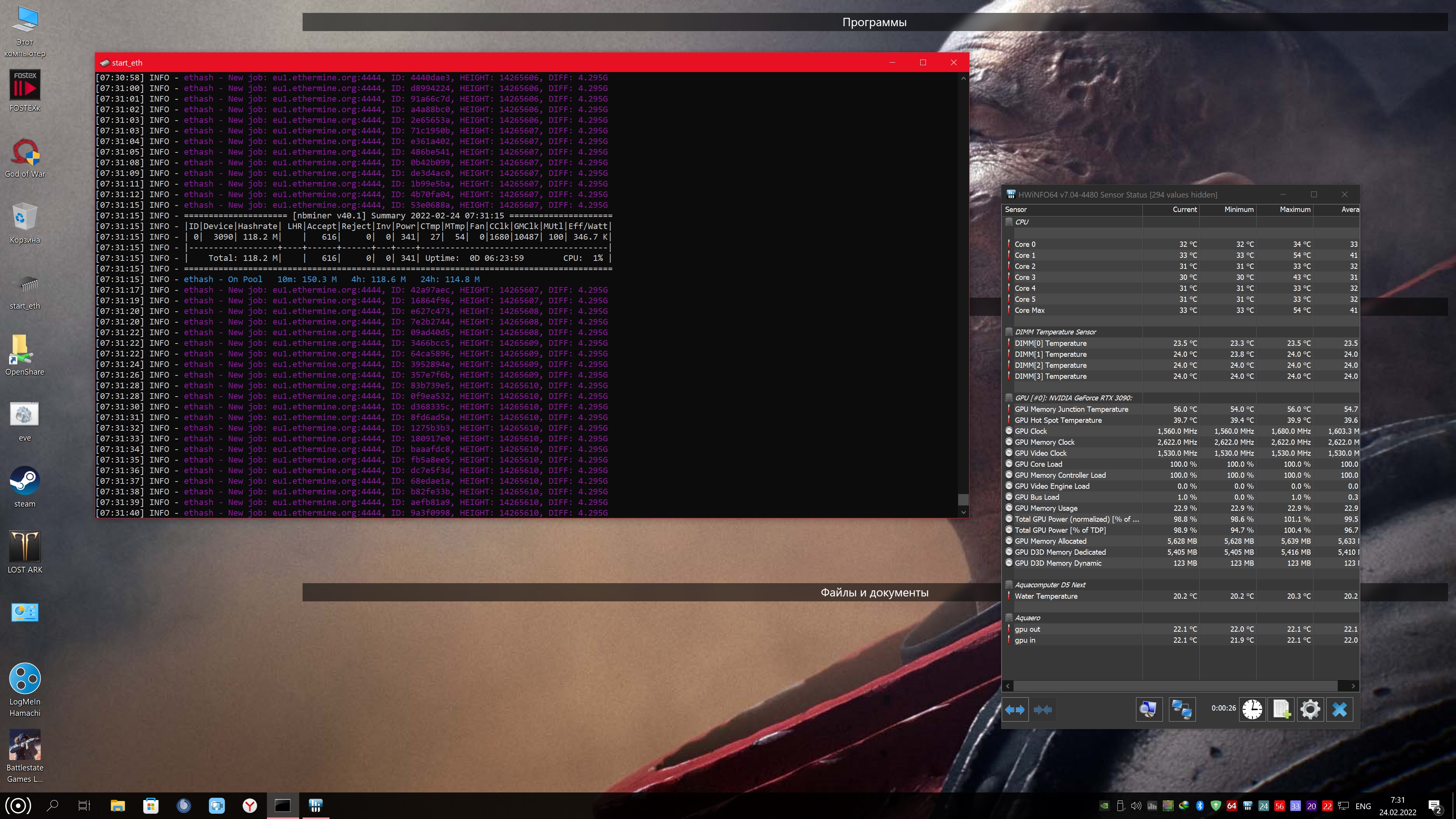Select the Water Temperature sensor row
This screenshot has width=1456, height=819.
pos(1046,596)
